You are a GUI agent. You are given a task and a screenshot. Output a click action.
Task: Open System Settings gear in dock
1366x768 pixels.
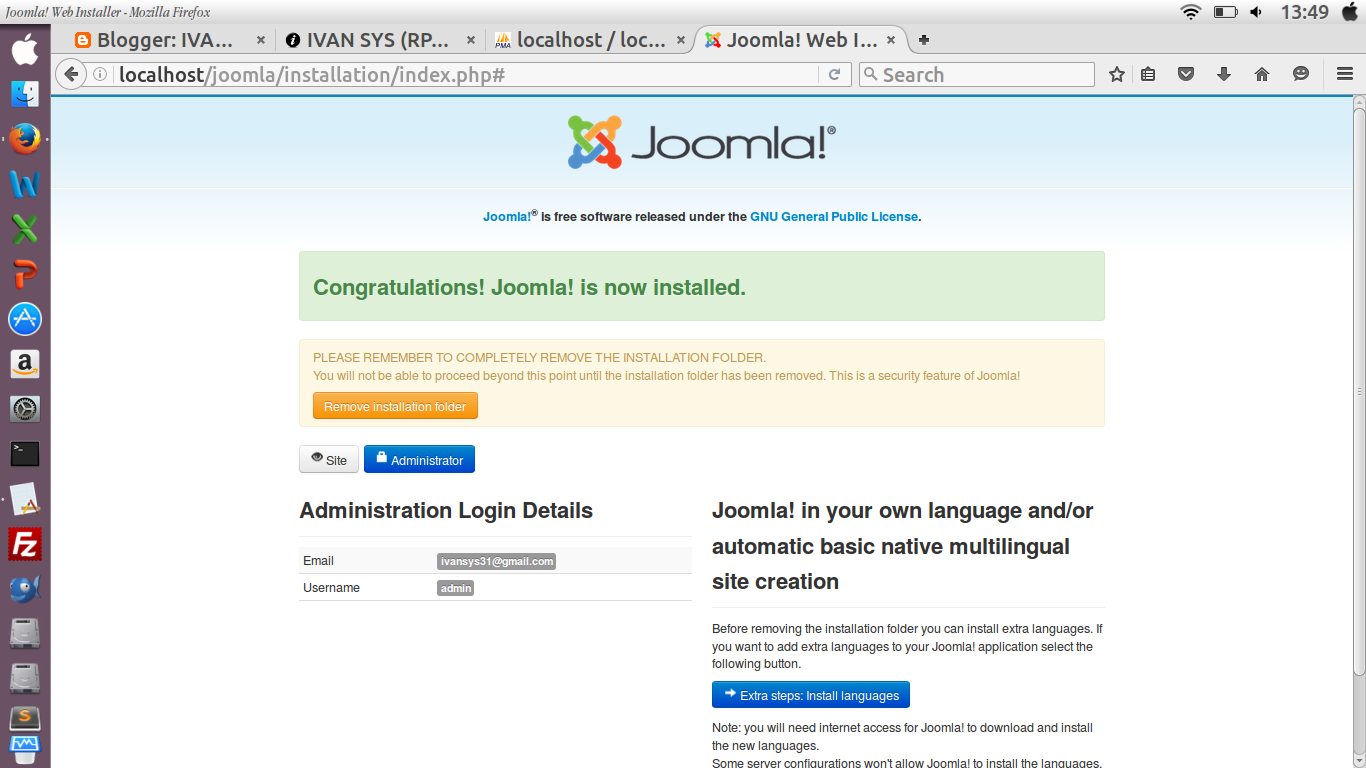click(25, 409)
